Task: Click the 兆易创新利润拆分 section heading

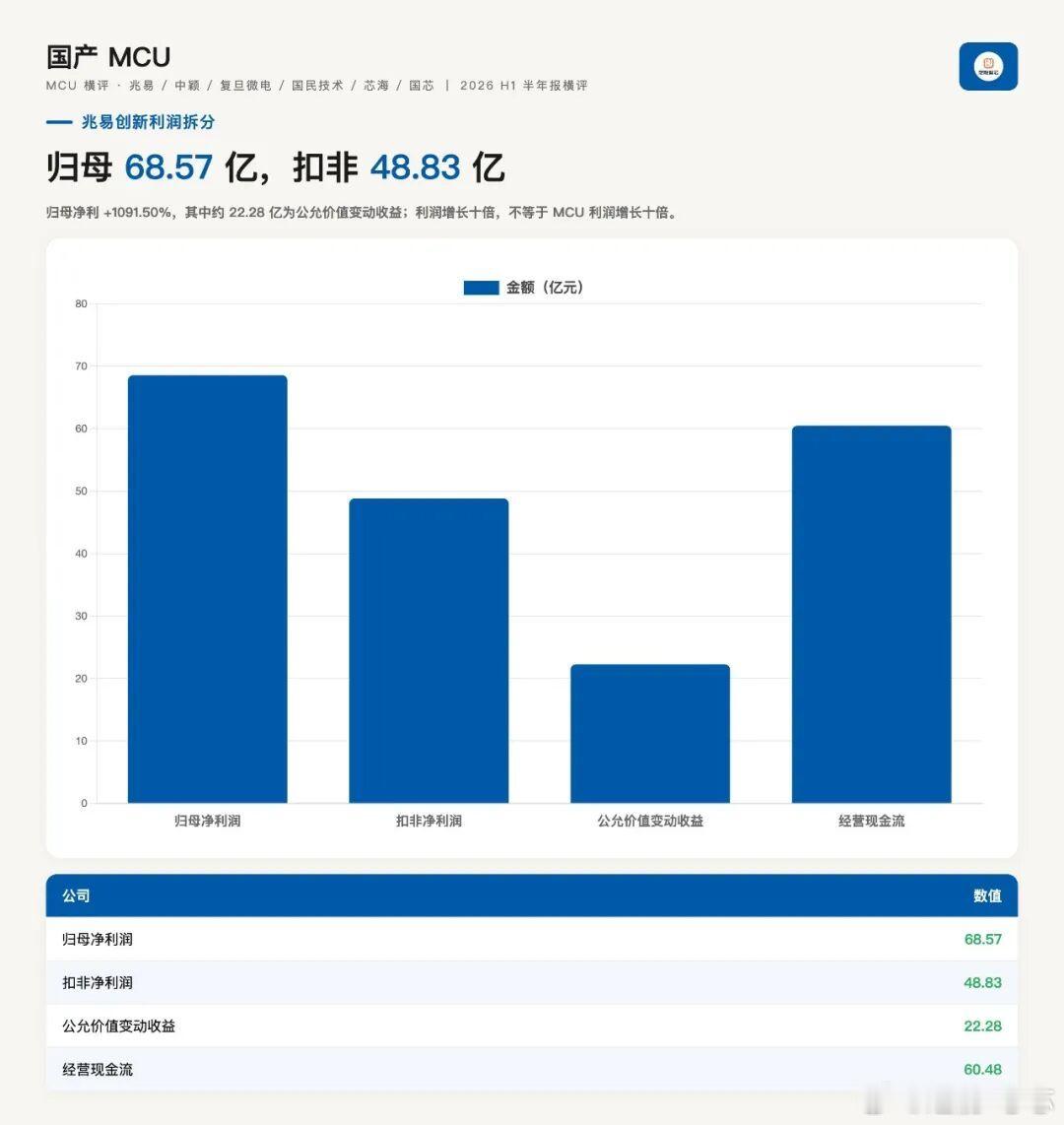Action: coord(148,122)
